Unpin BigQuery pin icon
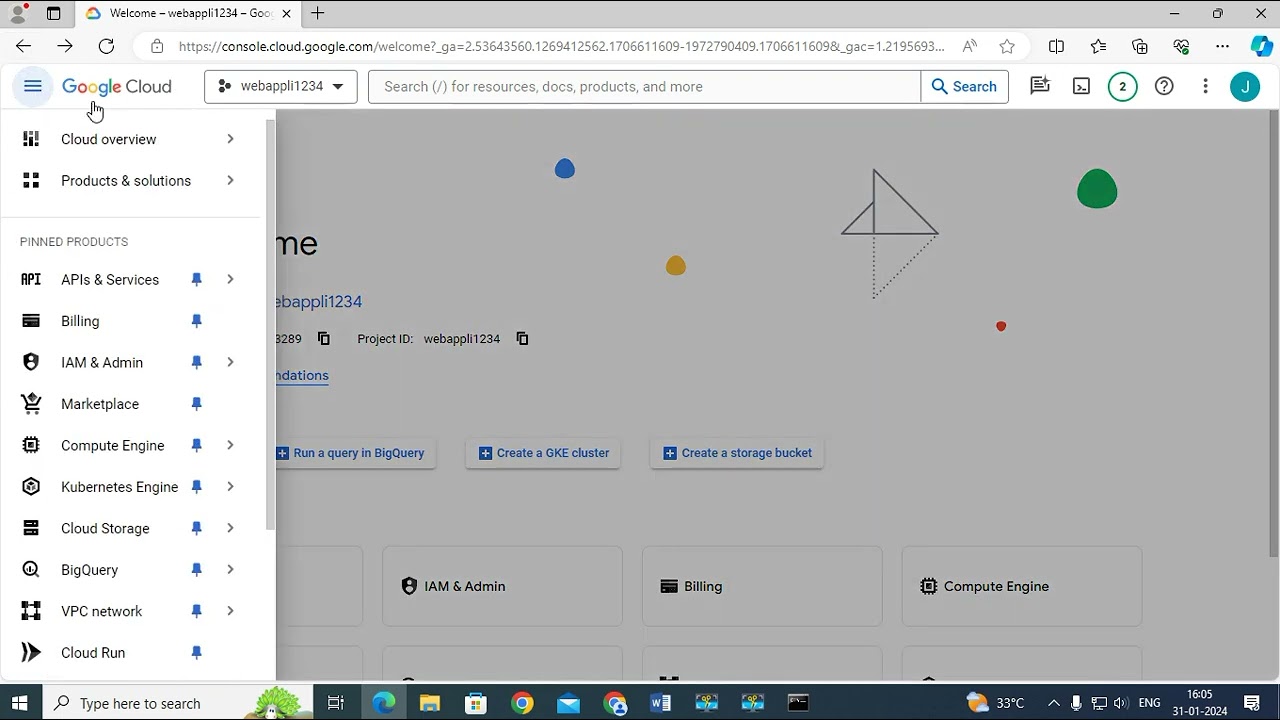Viewport: 1280px width, 720px height. click(x=196, y=570)
